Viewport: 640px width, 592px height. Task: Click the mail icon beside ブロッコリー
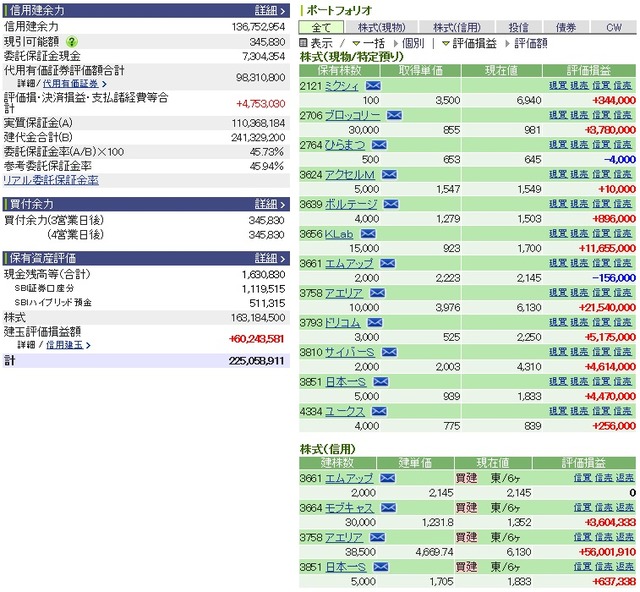click(394, 116)
